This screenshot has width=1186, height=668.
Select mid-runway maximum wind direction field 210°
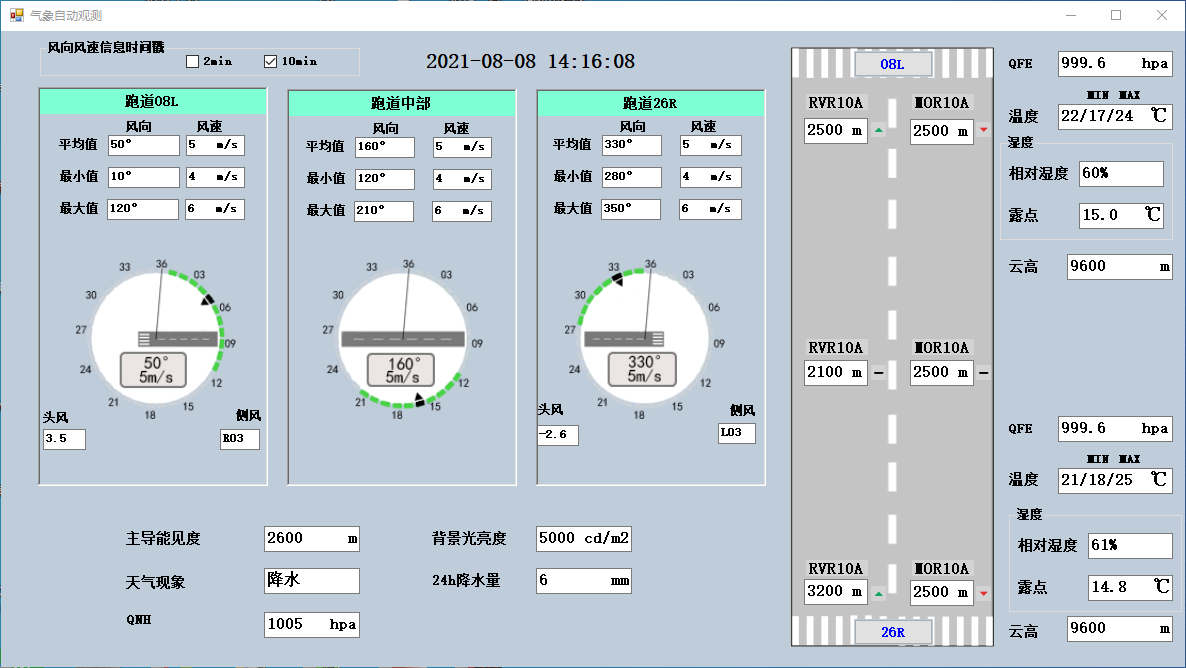tap(384, 211)
